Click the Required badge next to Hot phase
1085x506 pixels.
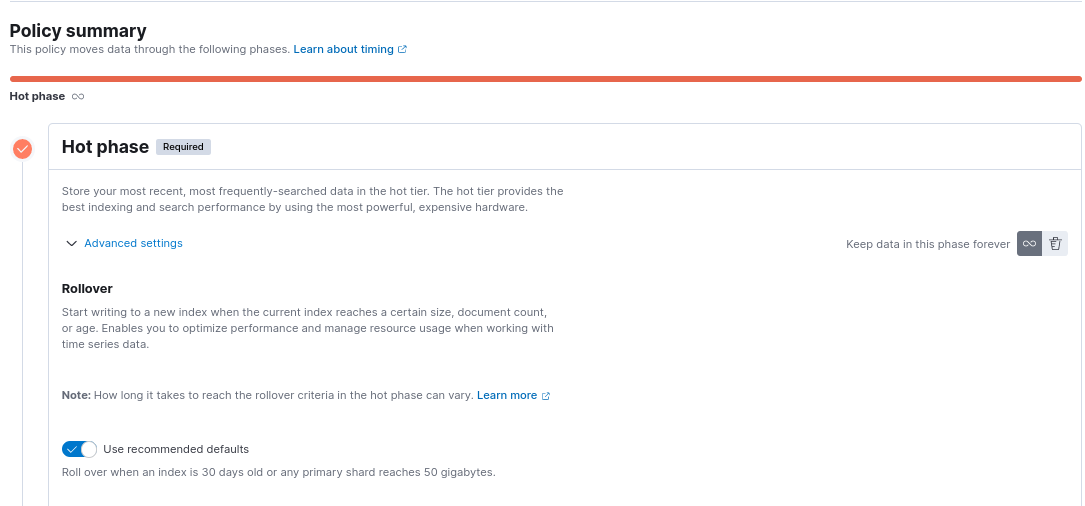183,147
